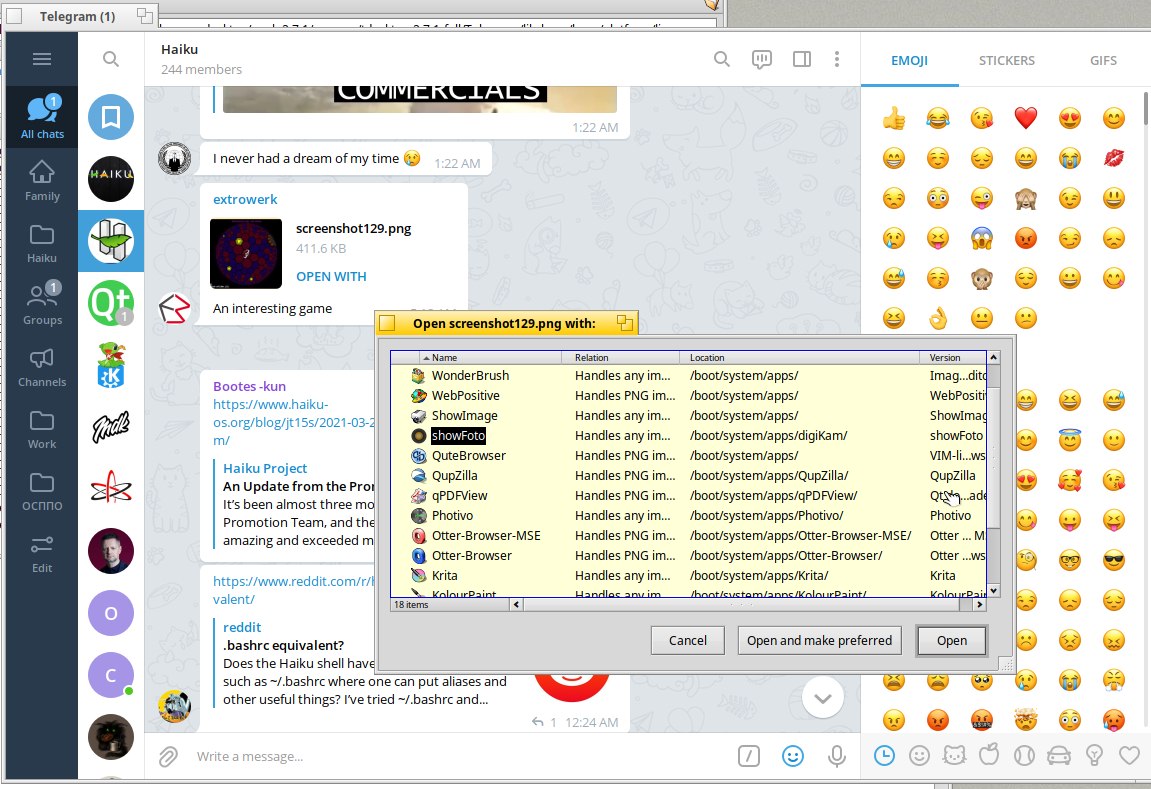Click horizontal scrollbar left arrow in dialog

[x=516, y=605]
